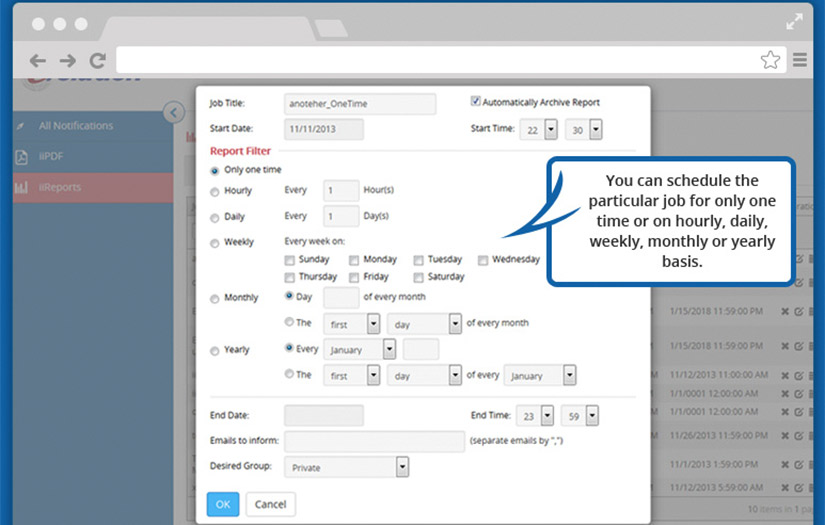Image resolution: width=825 pixels, height=525 pixels.
Task: Click the Hourly 'Every' hours input
Action: pyautogui.click(x=341, y=190)
